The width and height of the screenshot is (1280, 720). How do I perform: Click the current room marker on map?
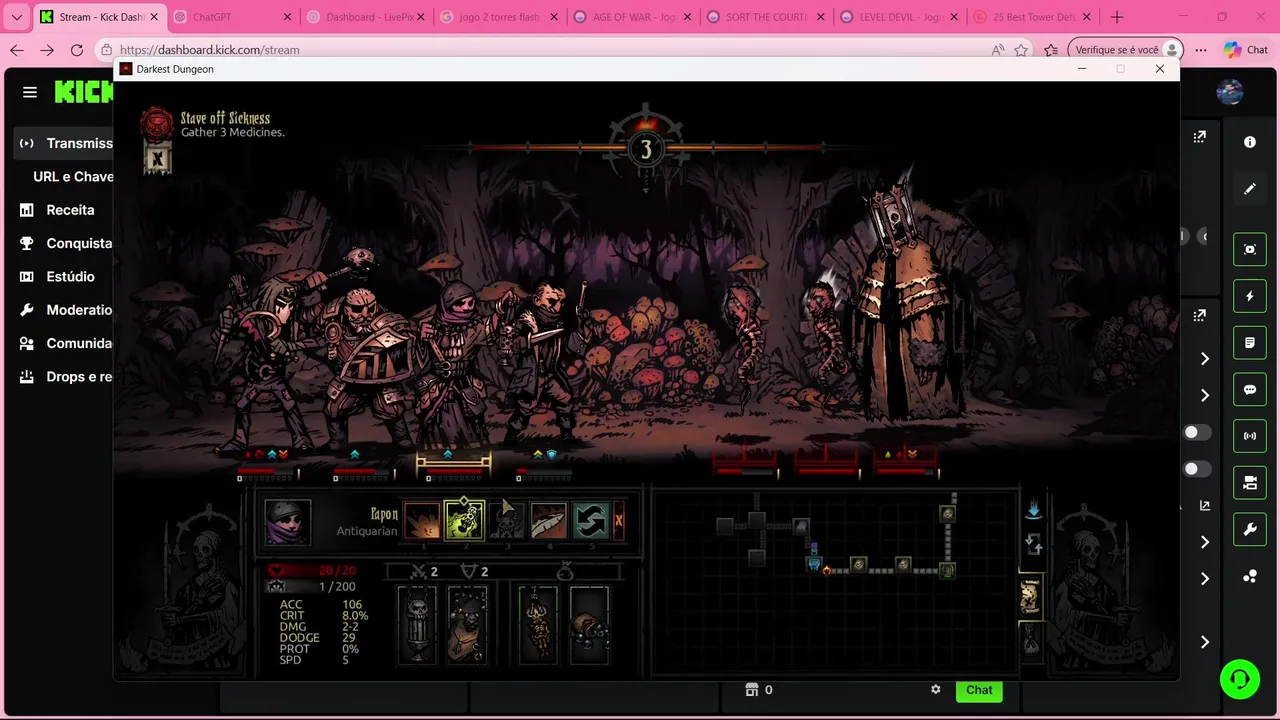[814, 564]
